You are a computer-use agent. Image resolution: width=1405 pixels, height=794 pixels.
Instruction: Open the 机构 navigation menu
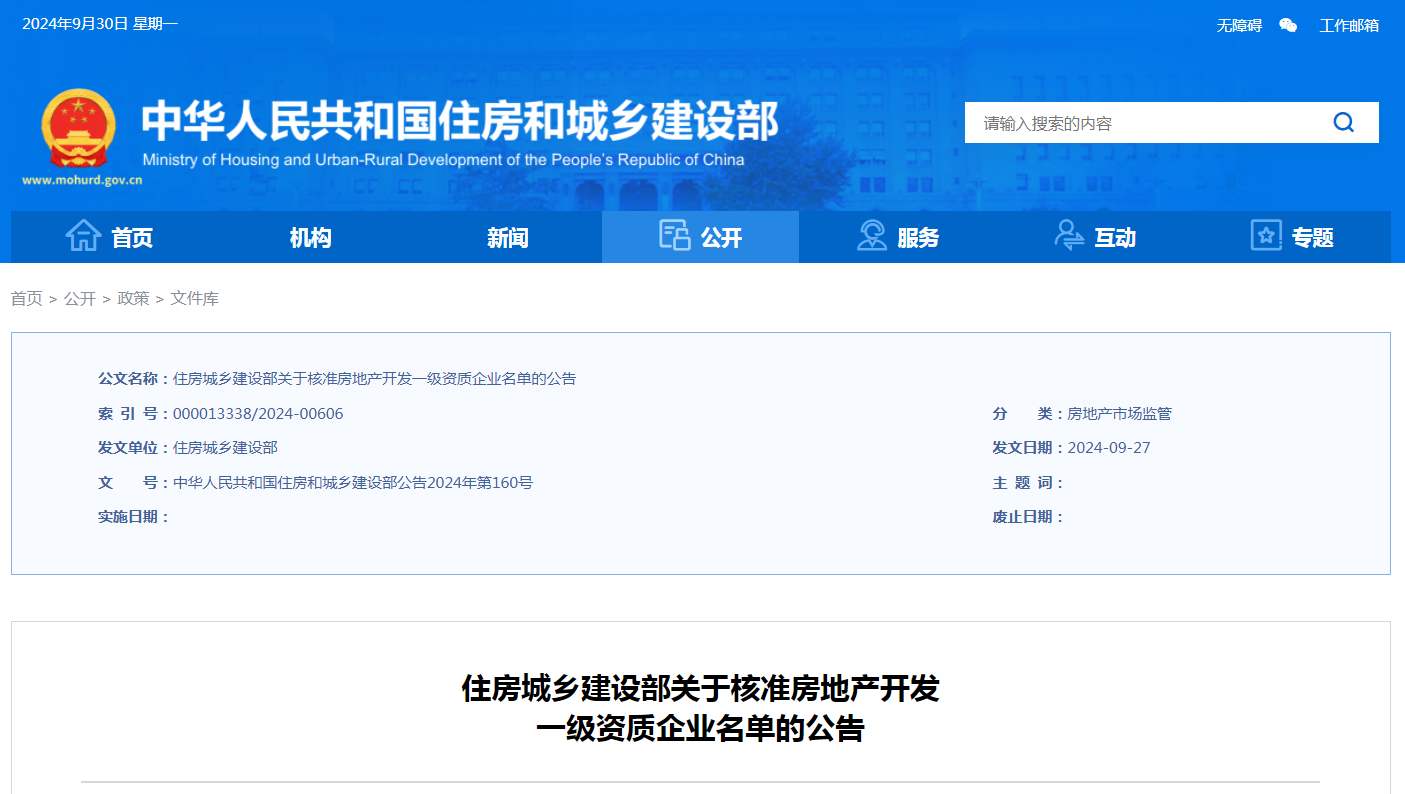(309, 237)
